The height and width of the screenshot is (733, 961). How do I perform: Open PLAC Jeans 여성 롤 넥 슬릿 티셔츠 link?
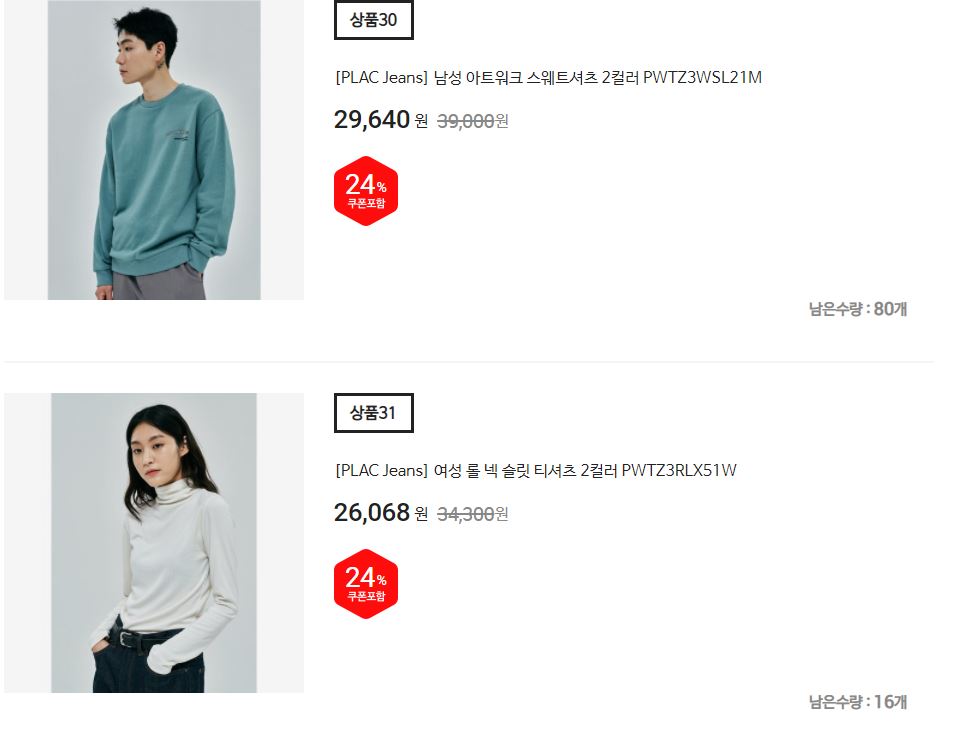click(x=536, y=471)
